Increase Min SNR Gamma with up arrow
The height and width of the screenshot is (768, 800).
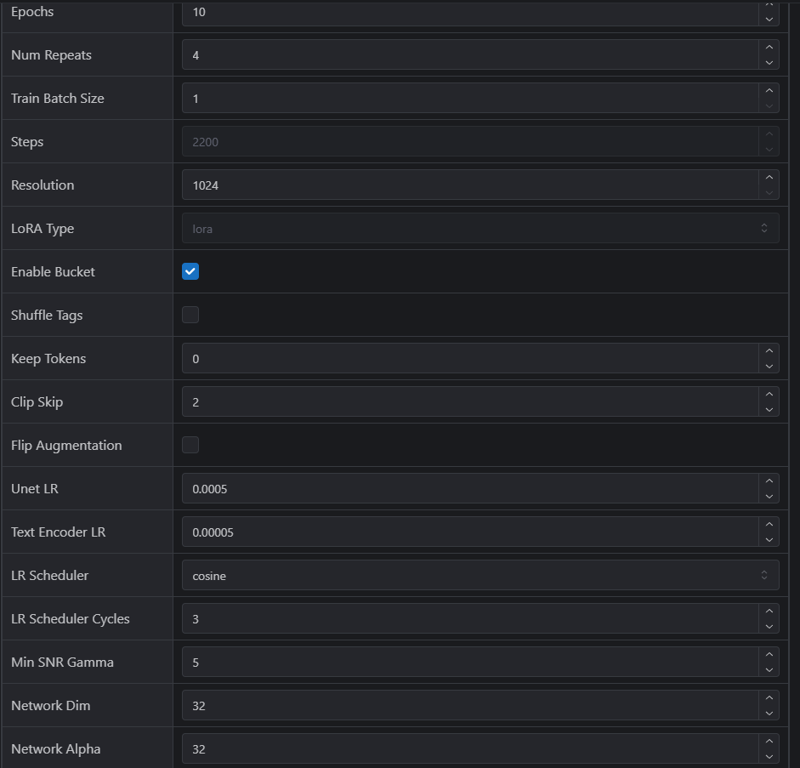click(x=768, y=654)
